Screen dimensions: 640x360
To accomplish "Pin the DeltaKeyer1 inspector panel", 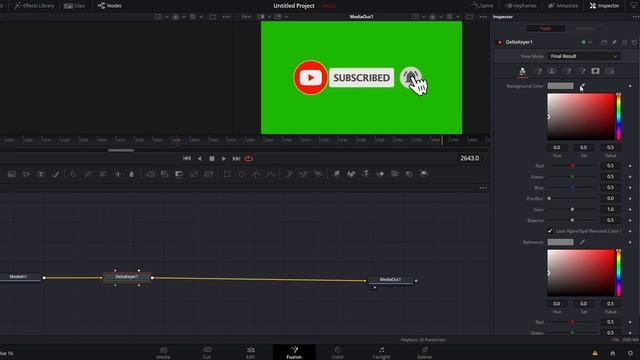I will point(614,42).
